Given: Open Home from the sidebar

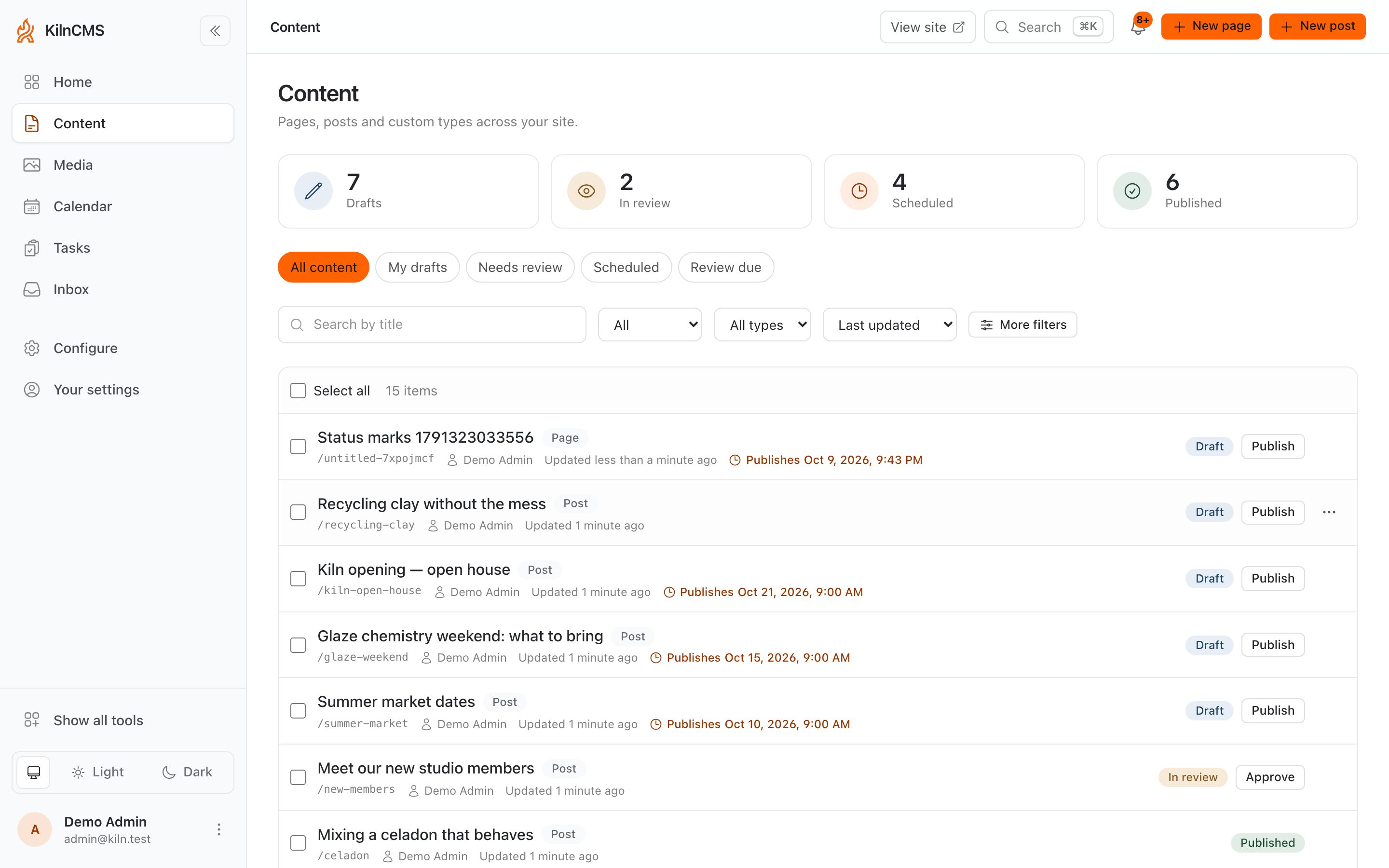Looking at the screenshot, I should click(x=123, y=82).
